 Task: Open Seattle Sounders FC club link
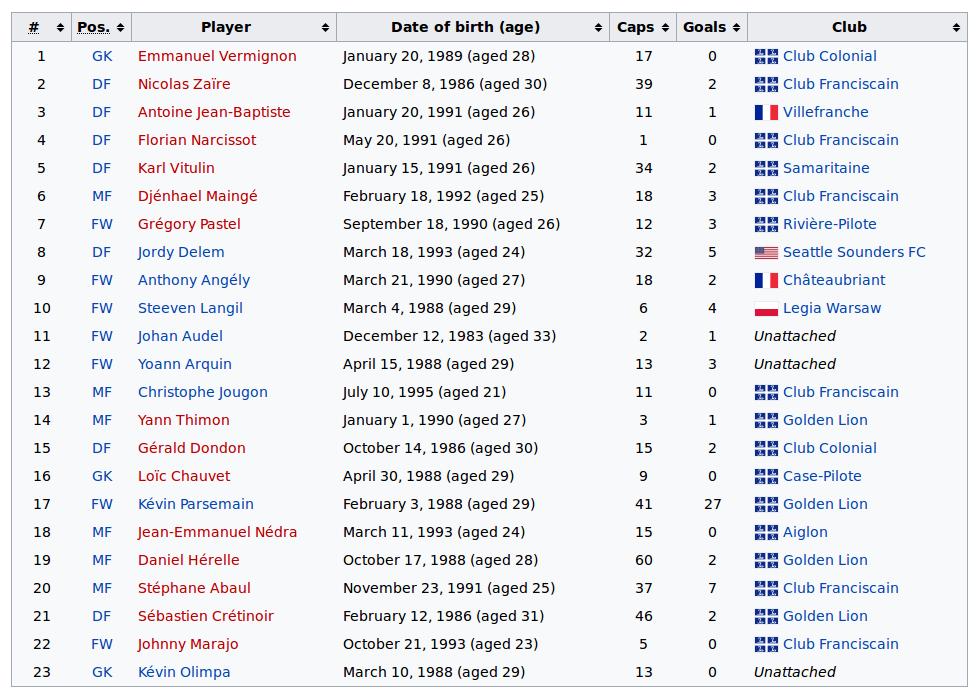click(x=854, y=252)
